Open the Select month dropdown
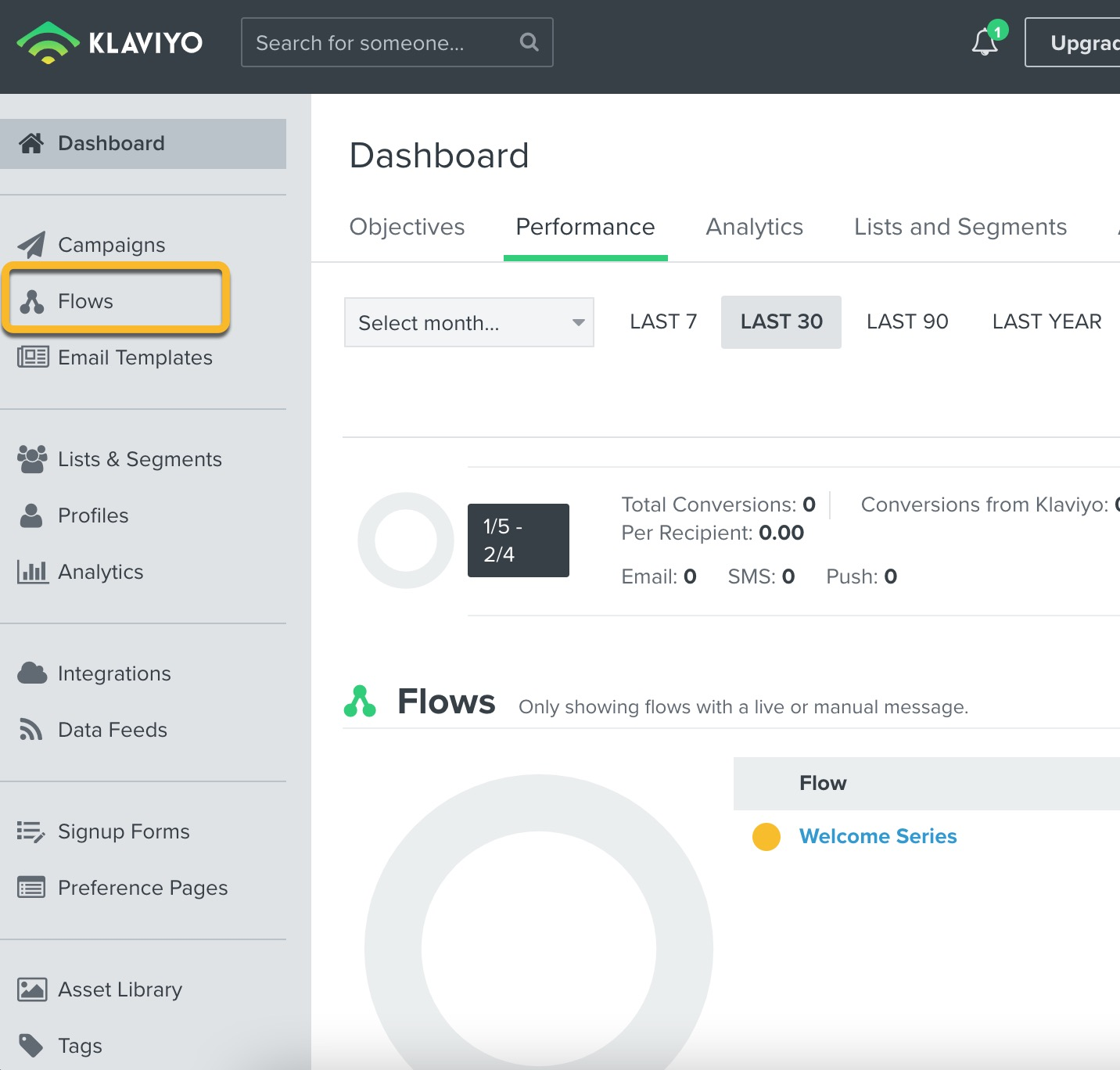The image size is (1120, 1070). (469, 322)
